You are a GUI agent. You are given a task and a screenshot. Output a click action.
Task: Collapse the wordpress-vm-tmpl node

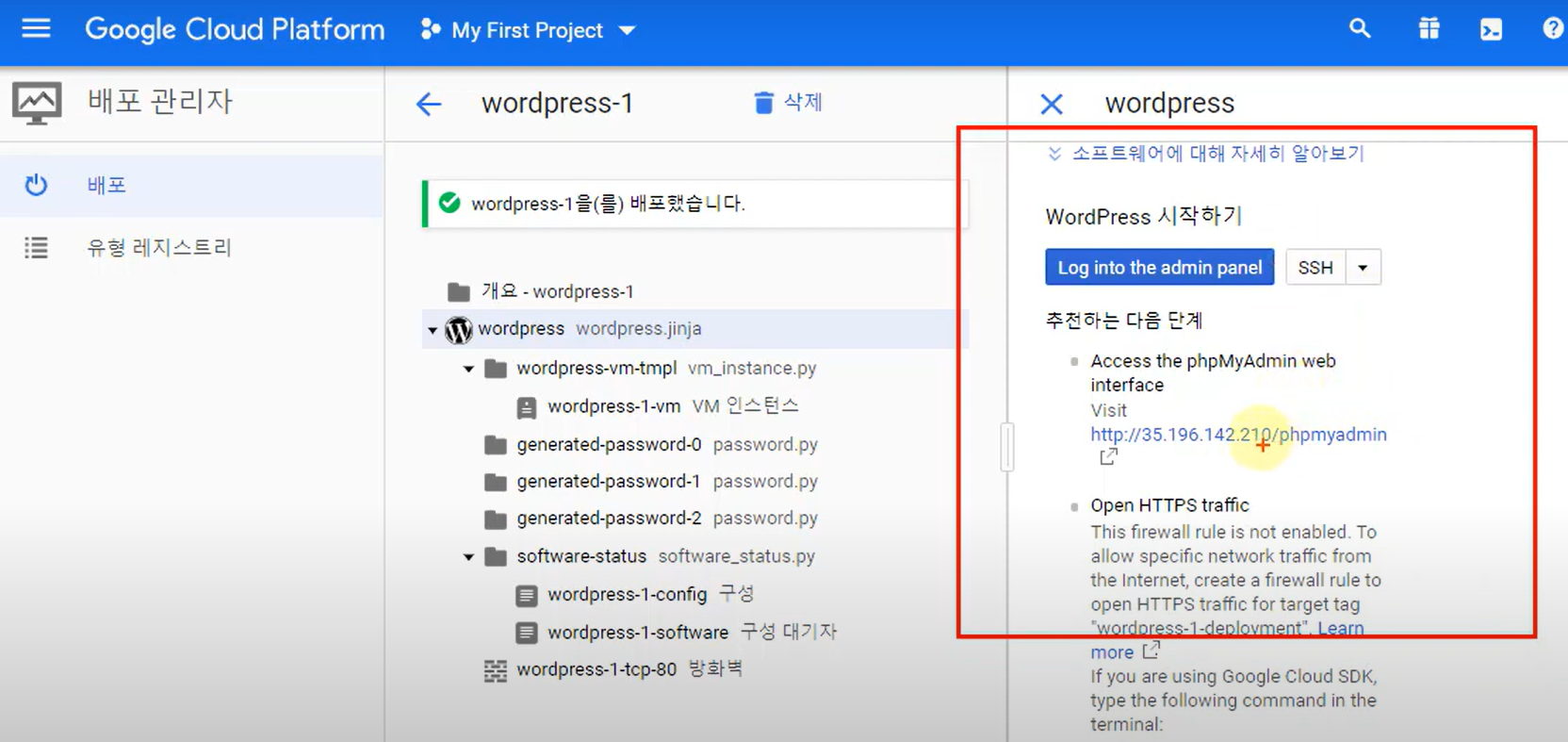[468, 369]
